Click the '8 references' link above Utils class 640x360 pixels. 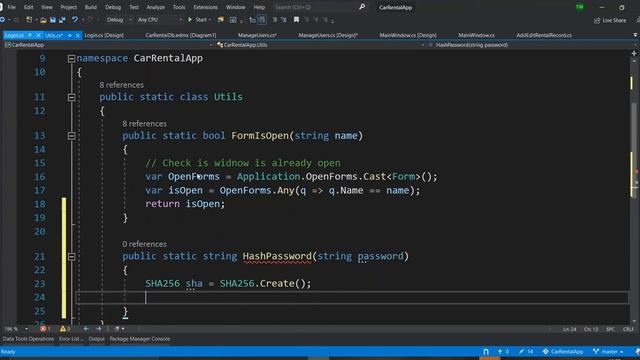coord(122,85)
